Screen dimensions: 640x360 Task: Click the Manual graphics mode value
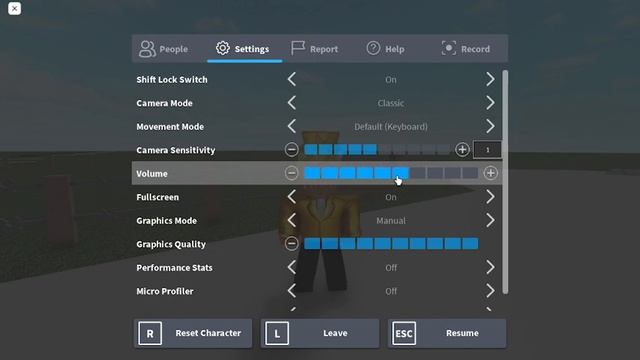[x=391, y=221]
